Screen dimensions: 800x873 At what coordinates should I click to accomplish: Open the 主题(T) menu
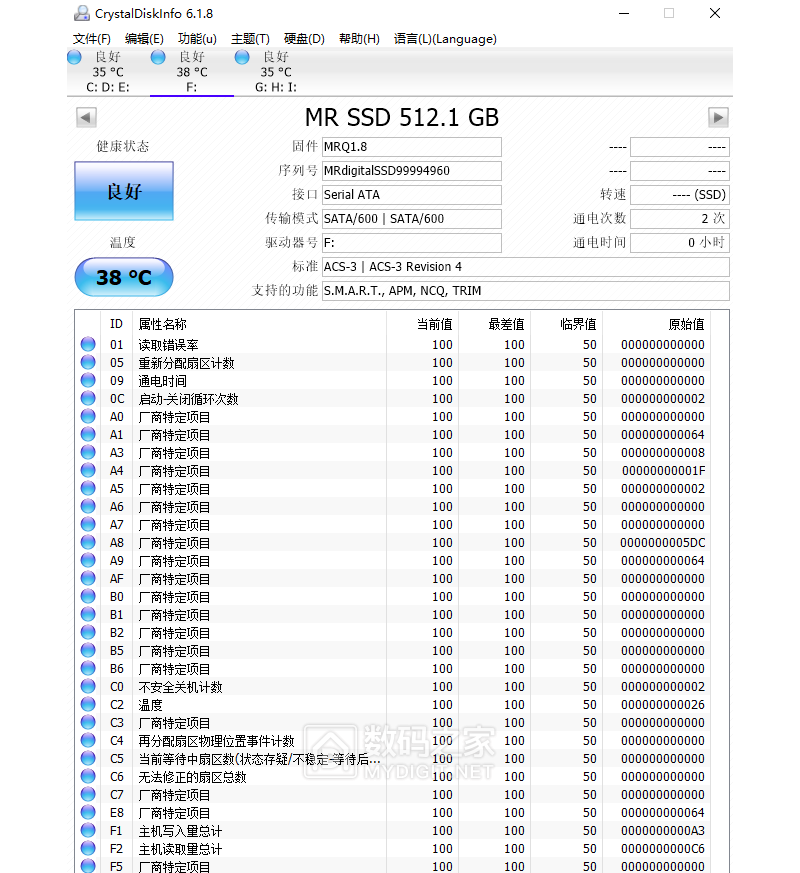click(251, 39)
